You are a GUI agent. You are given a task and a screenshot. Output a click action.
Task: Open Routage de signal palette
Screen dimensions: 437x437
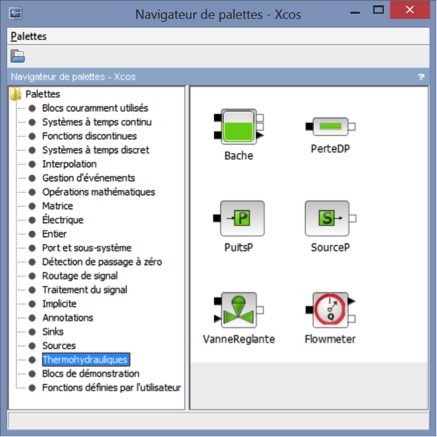80,276
